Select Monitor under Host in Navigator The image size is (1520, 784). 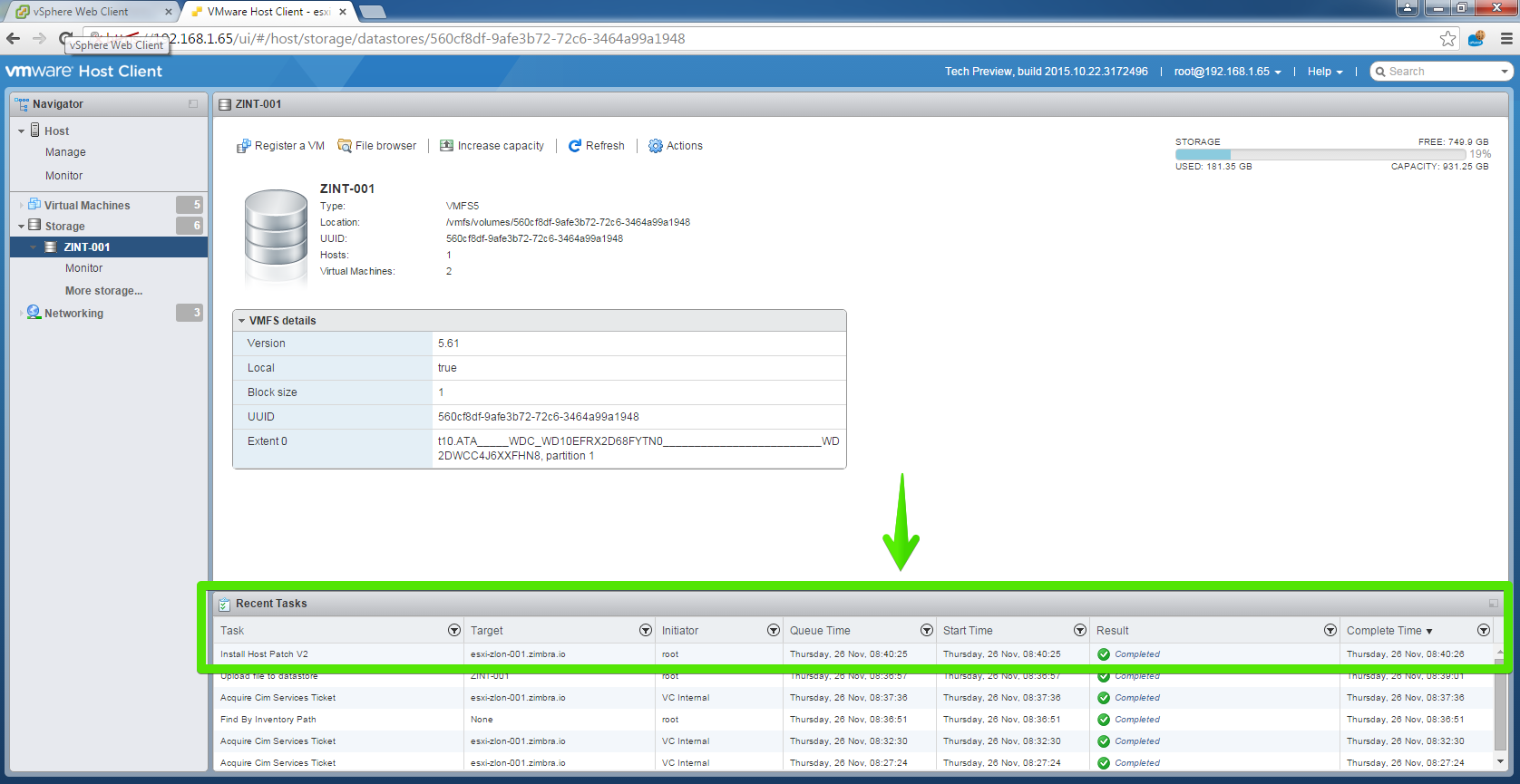pyautogui.click(x=63, y=176)
